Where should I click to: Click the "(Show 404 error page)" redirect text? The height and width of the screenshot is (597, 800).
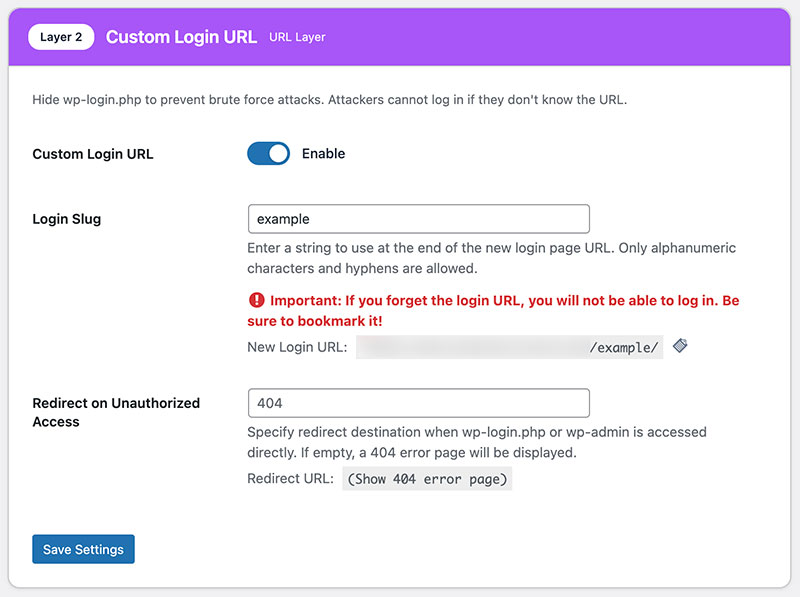tap(427, 479)
